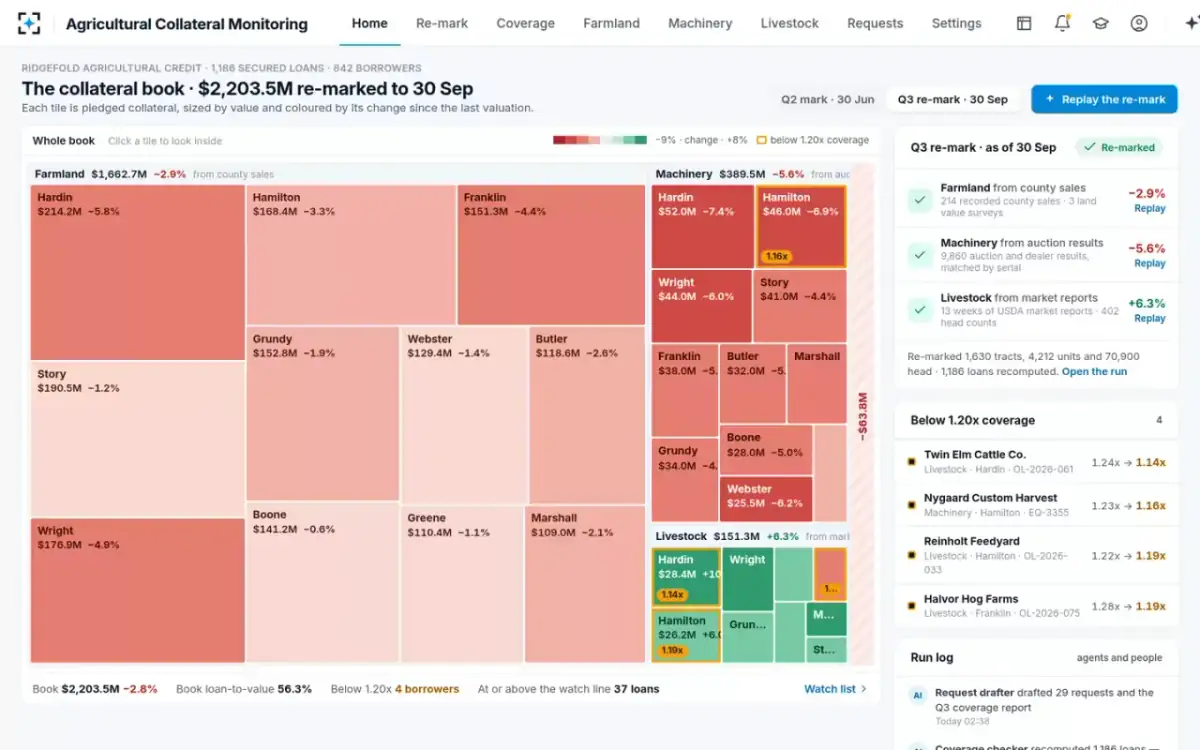Click the Agricultural Collateral Monitoring logo icon
Screen dimensions: 1200x750
tap(29, 23)
